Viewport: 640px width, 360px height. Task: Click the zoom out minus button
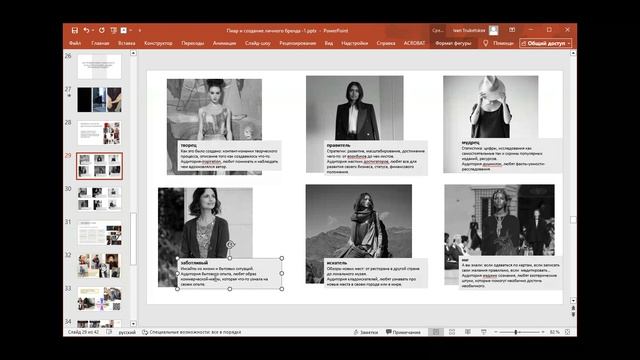(496, 332)
